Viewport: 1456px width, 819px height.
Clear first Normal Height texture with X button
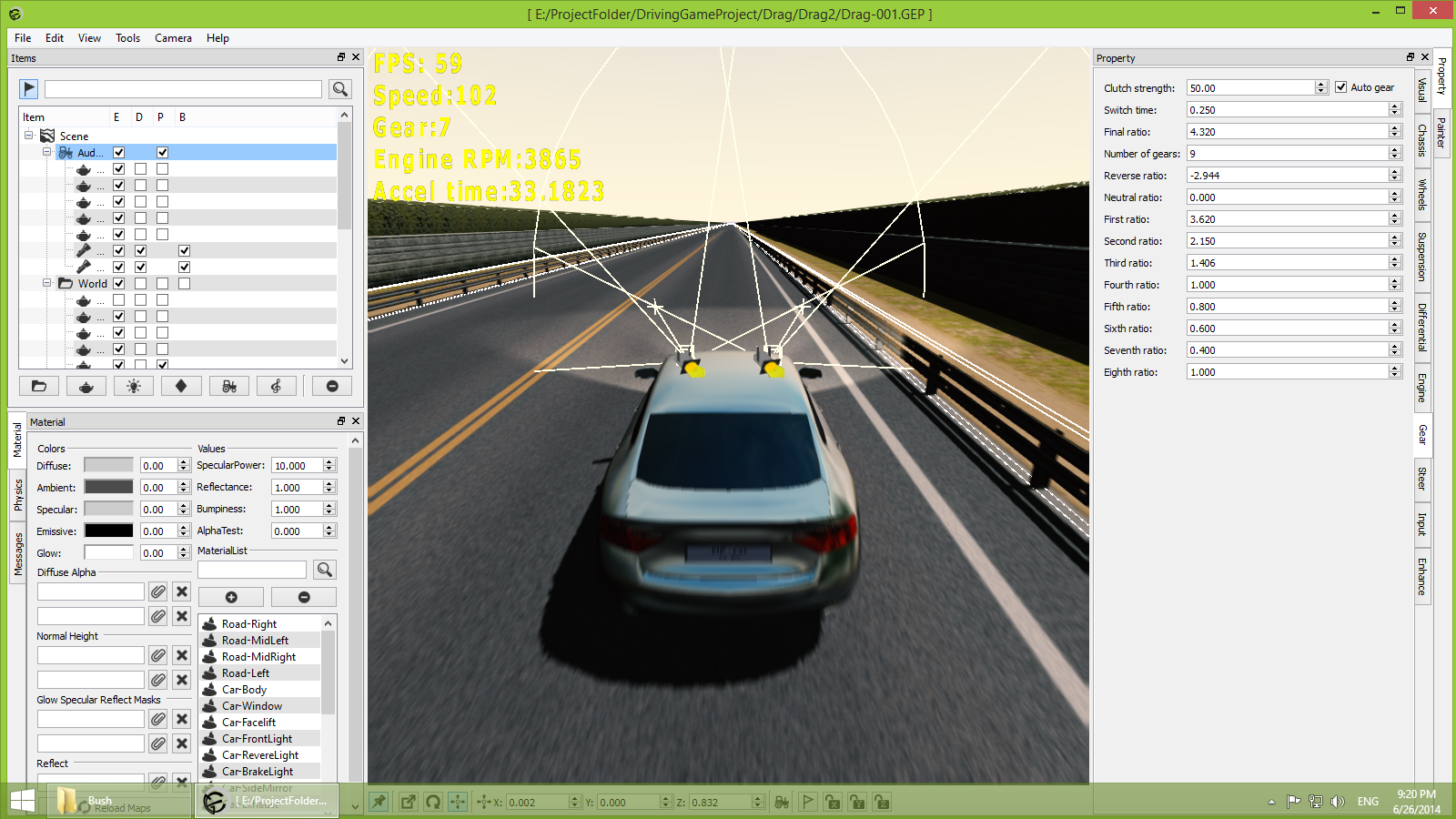coord(182,655)
